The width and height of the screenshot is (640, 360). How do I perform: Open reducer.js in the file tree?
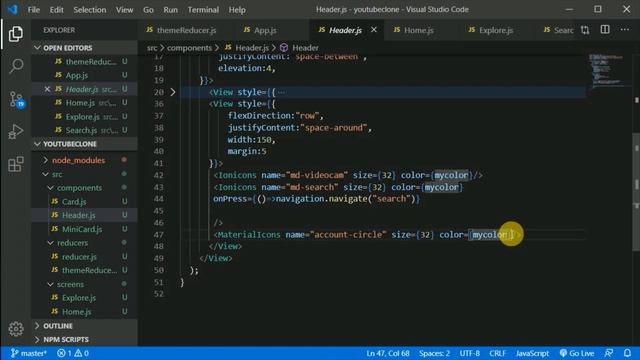[84, 256]
